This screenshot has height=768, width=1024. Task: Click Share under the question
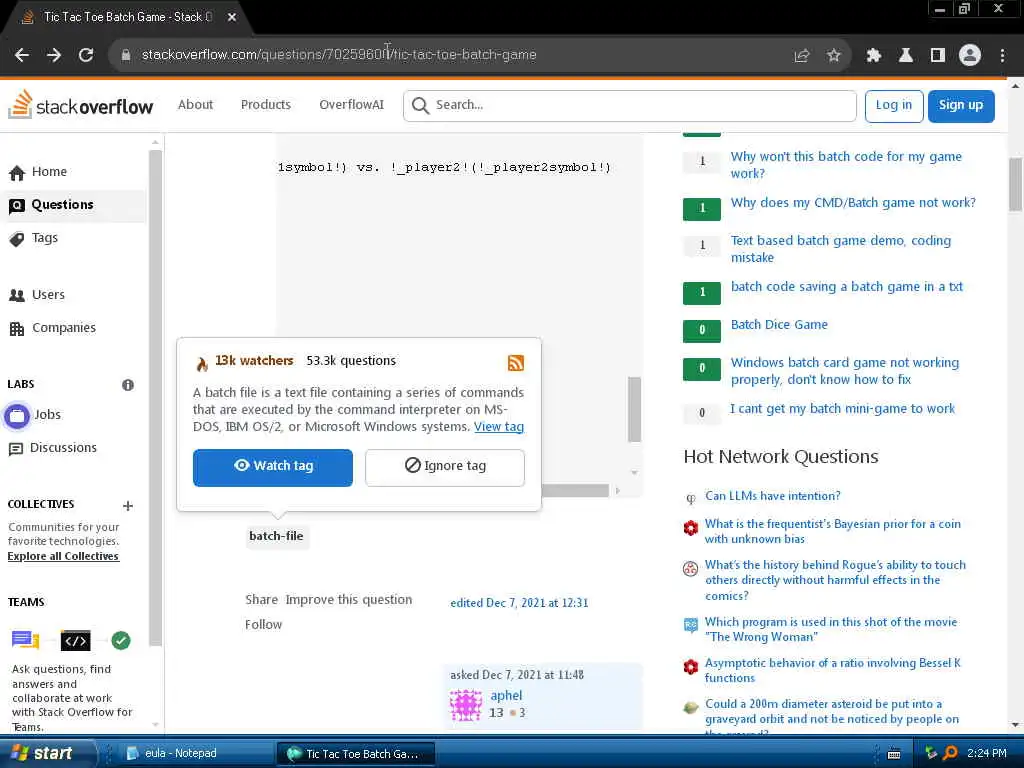[x=261, y=600]
